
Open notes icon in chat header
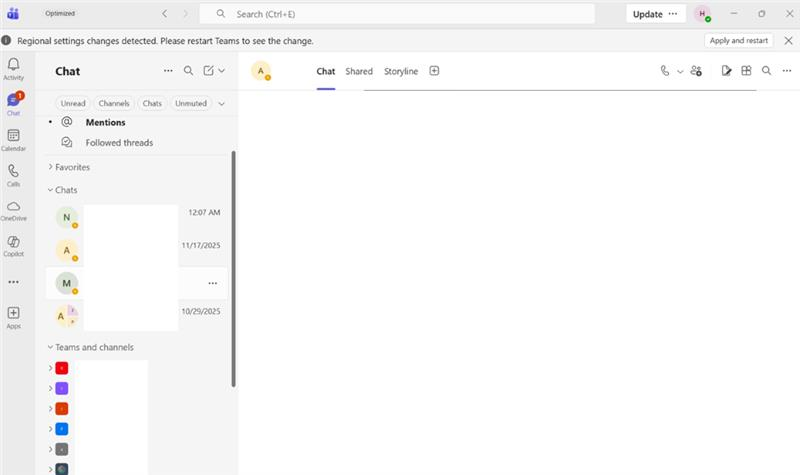[727, 71]
